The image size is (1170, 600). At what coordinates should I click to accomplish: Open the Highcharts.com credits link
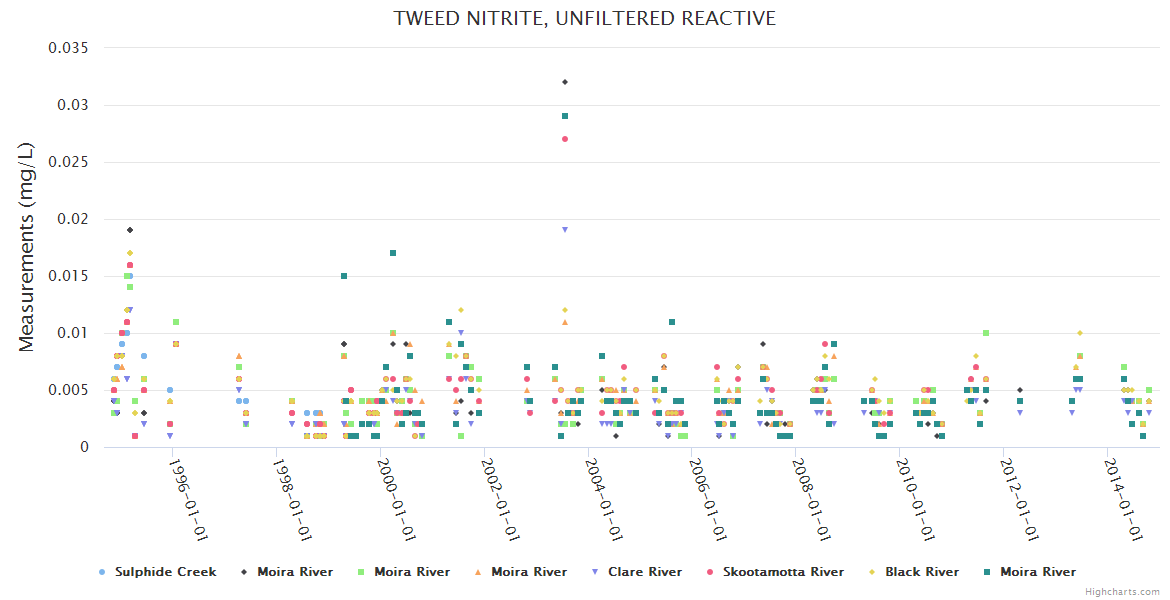tap(1125, 592)
